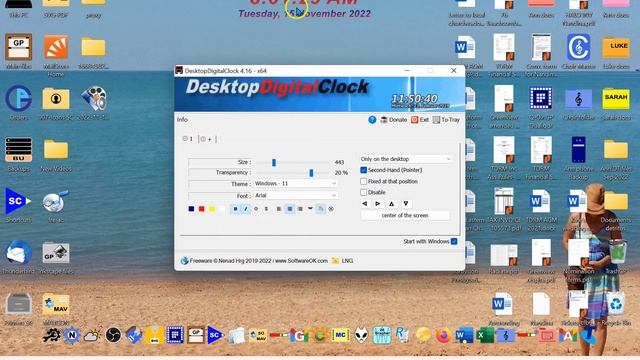The height and width of the screenshot is (360, 640).
Task: Select the right text alignment icon
Action: [x=300, y=209]
